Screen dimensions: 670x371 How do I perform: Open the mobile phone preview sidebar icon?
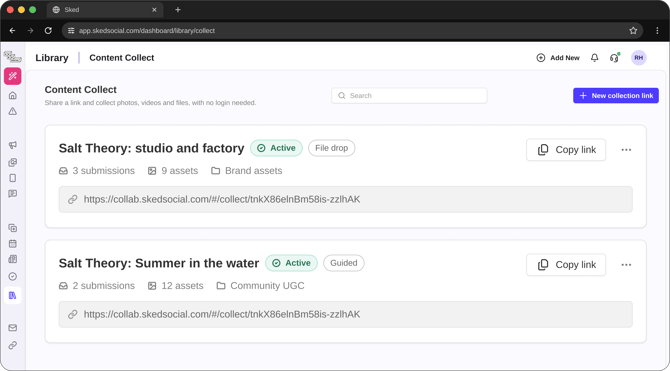pos(13,178)
